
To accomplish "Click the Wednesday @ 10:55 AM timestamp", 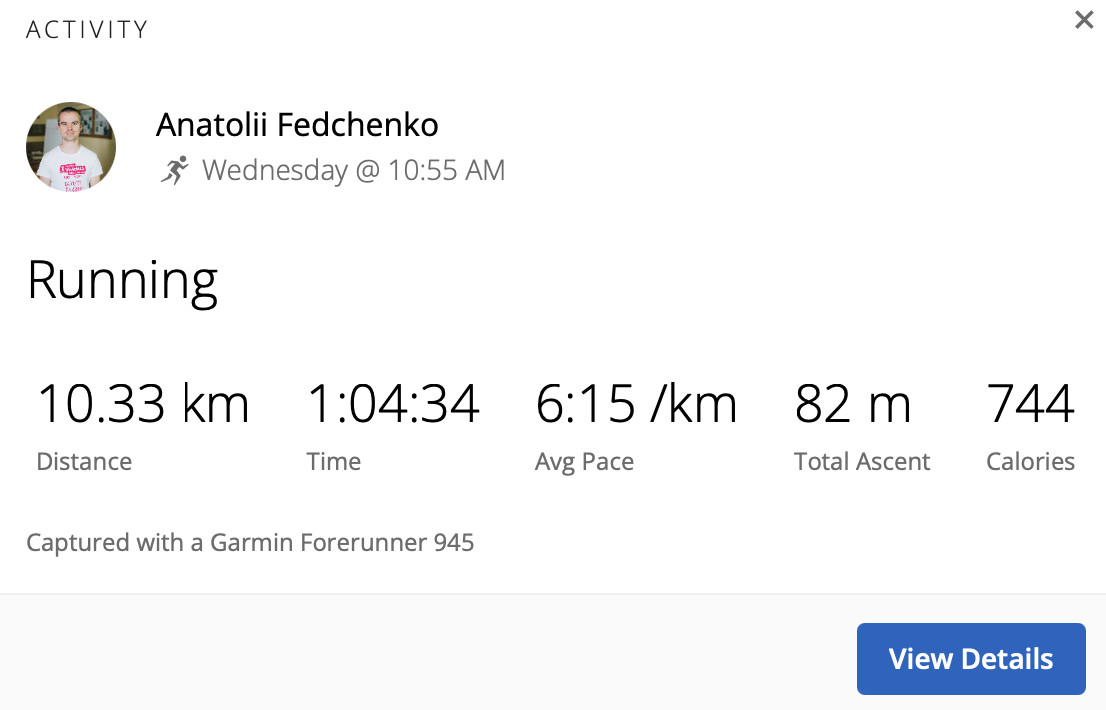I will (353, 171).
